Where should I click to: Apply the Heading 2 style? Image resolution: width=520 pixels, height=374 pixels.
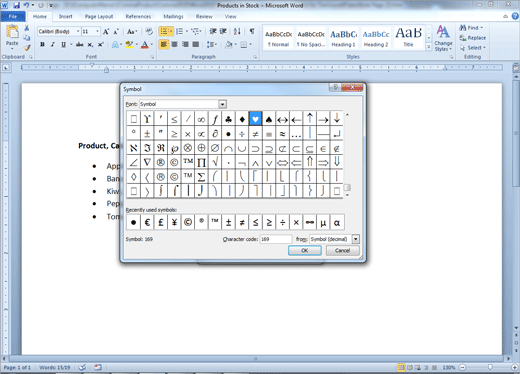(376, 38)
